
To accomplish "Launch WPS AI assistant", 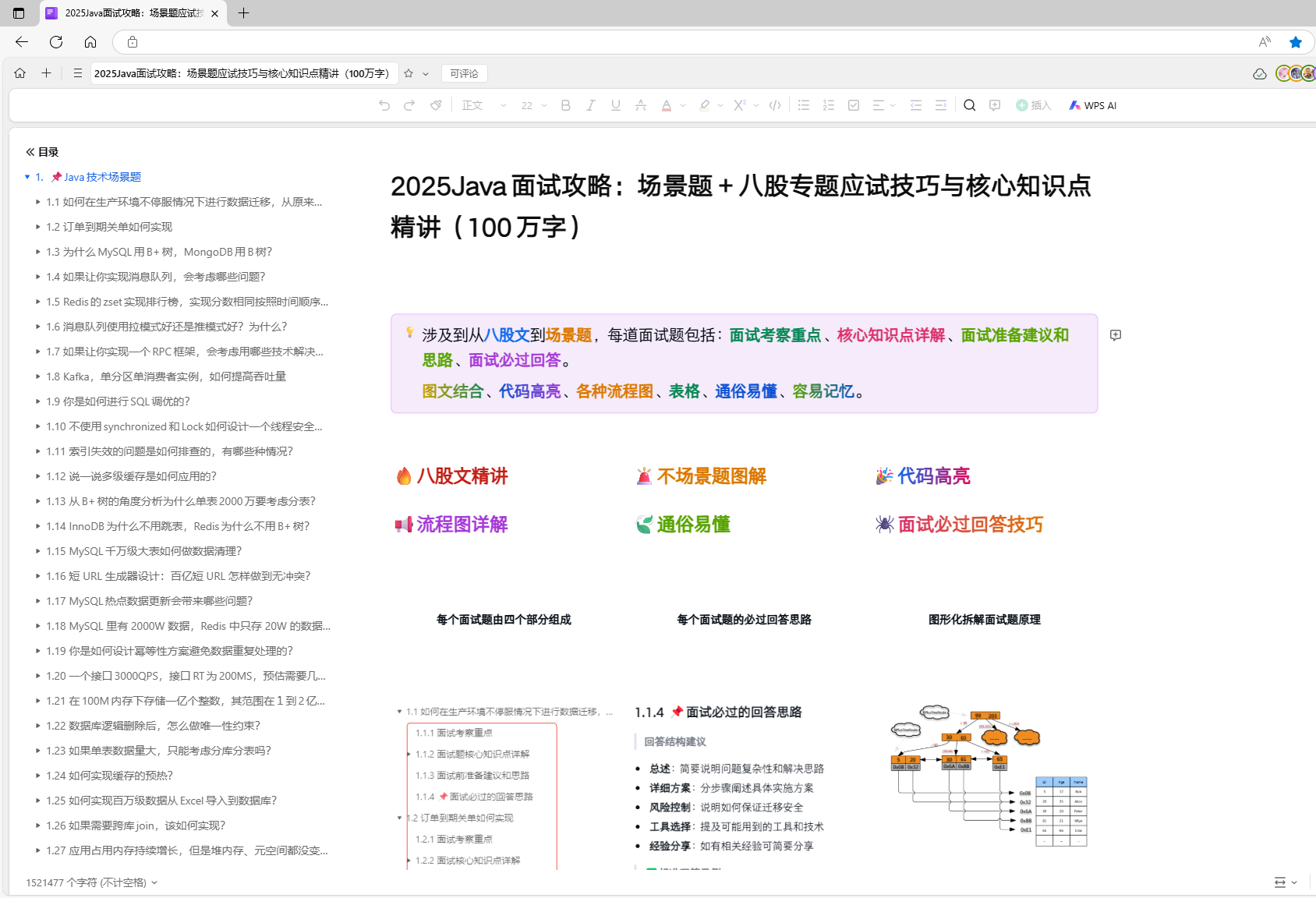I will coord(1093,105).
